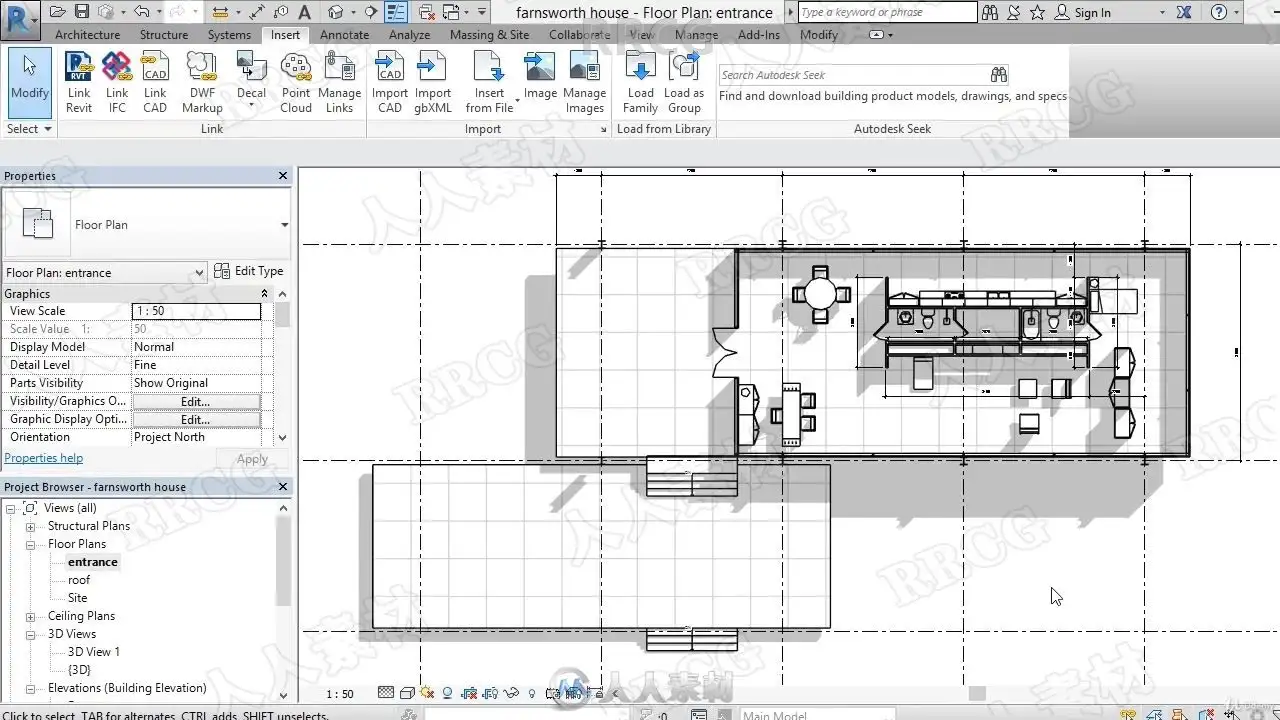The width and height of the screenshot is (1280, 720).
Task: Click Load as Group
Action: tap(684, 83)
